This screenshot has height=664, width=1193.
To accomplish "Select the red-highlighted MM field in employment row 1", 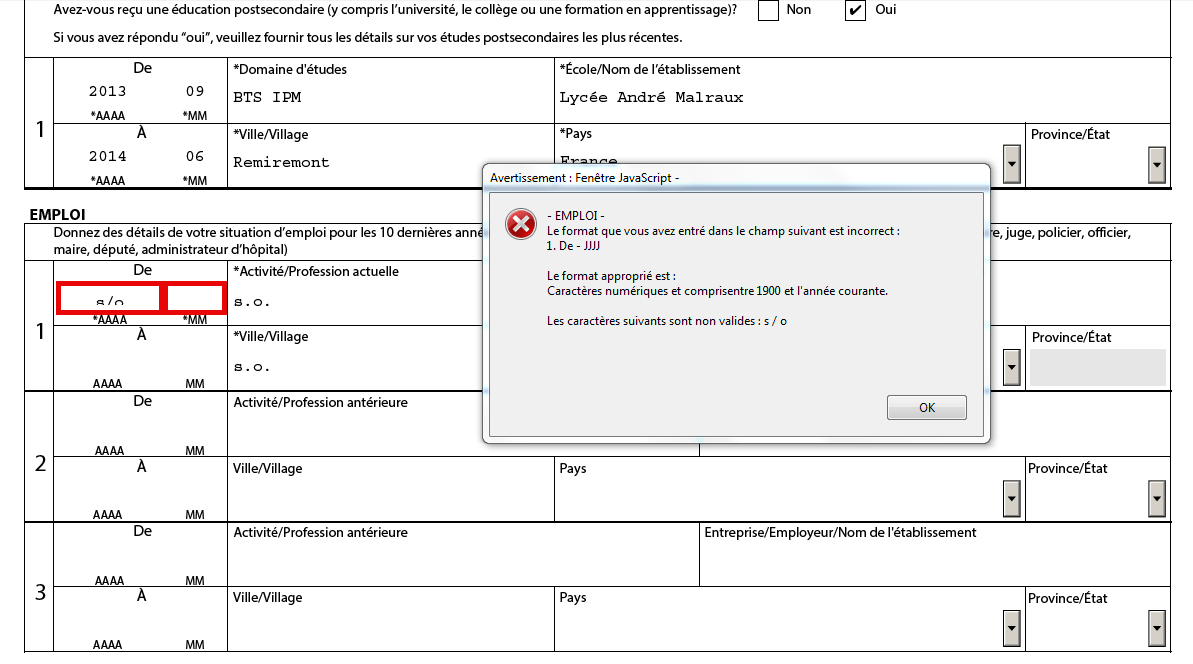I will (195, 299).
